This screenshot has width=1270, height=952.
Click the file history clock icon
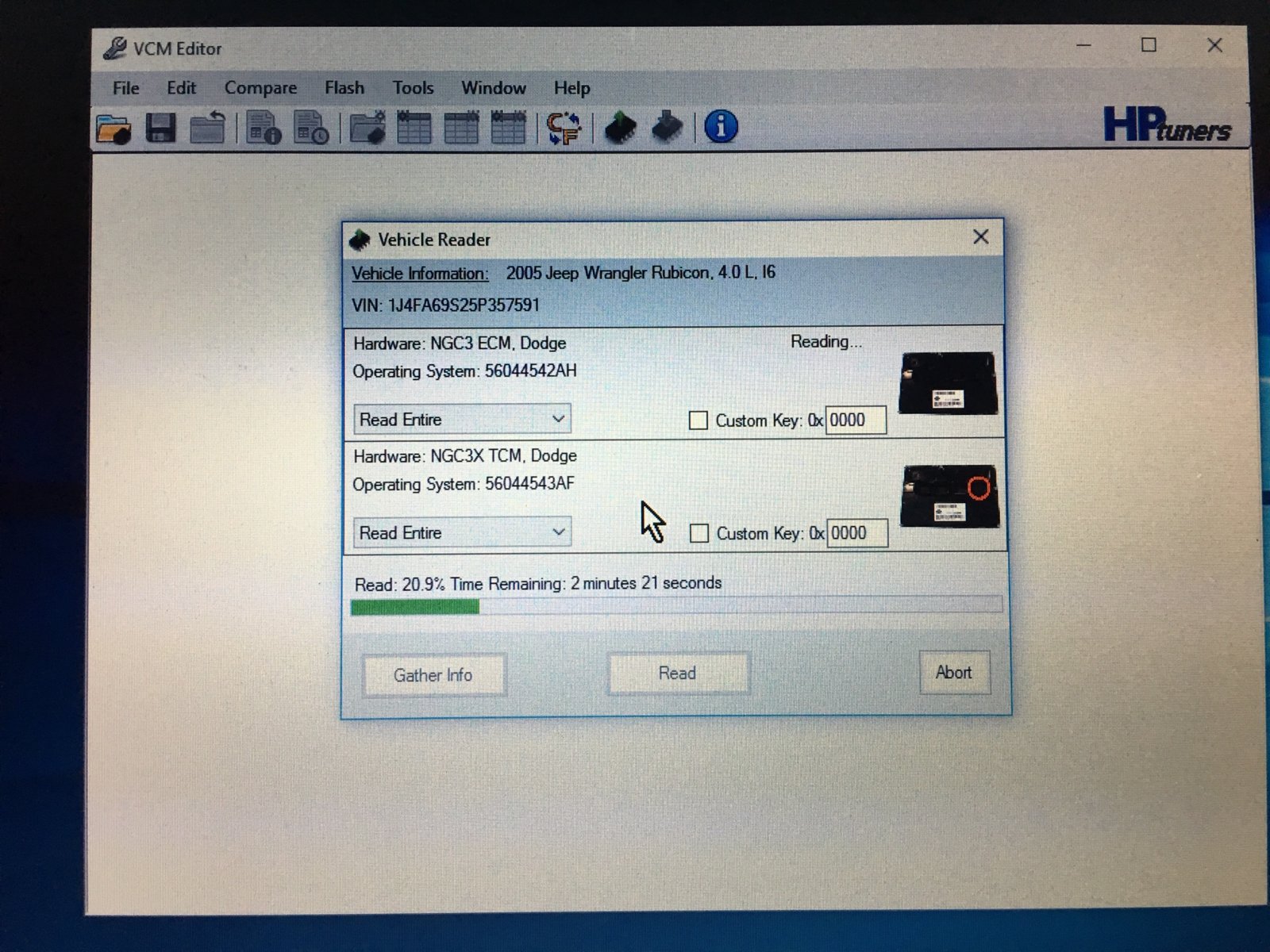311,128
